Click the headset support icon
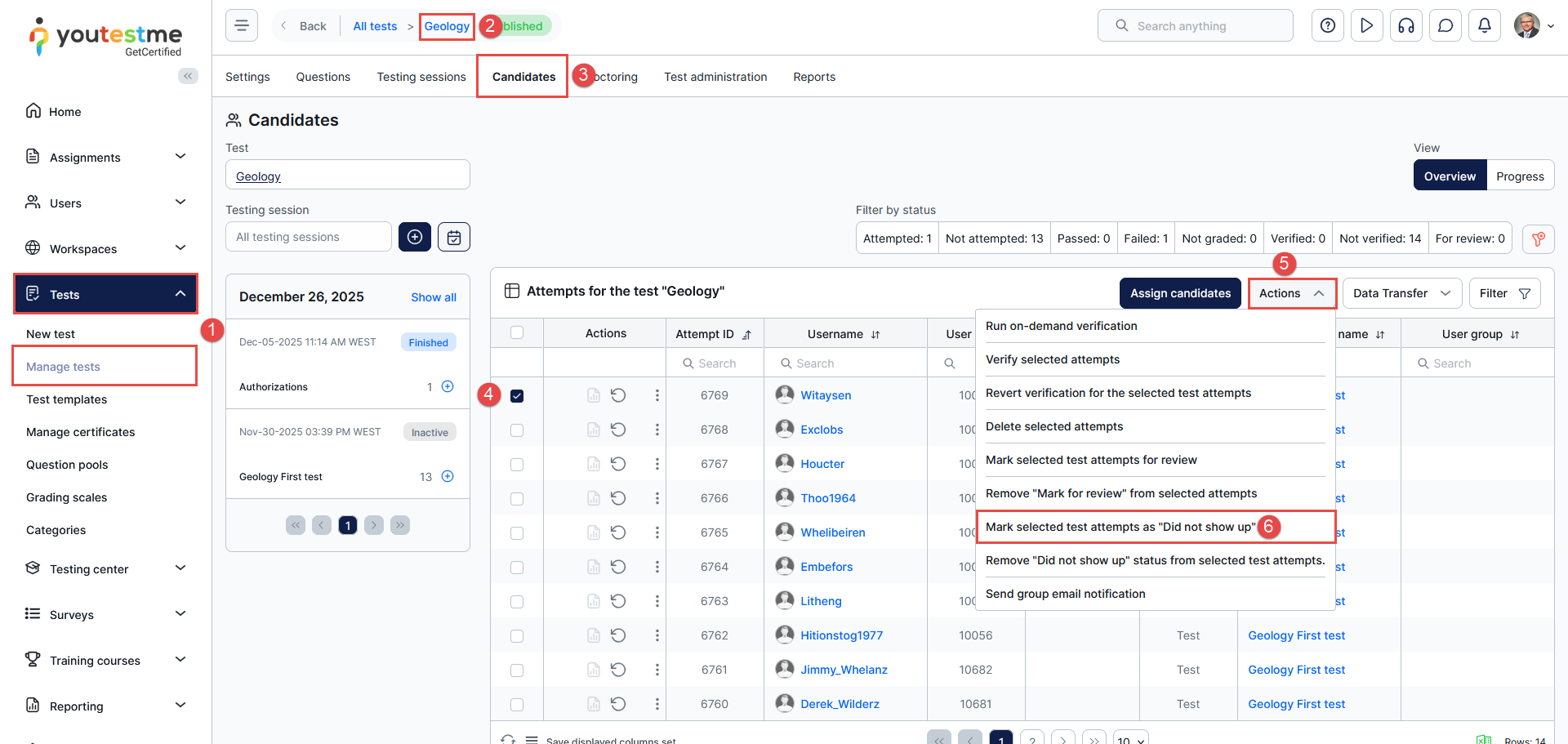Viewport: 1568px width, 744px height. (1405, 26)
